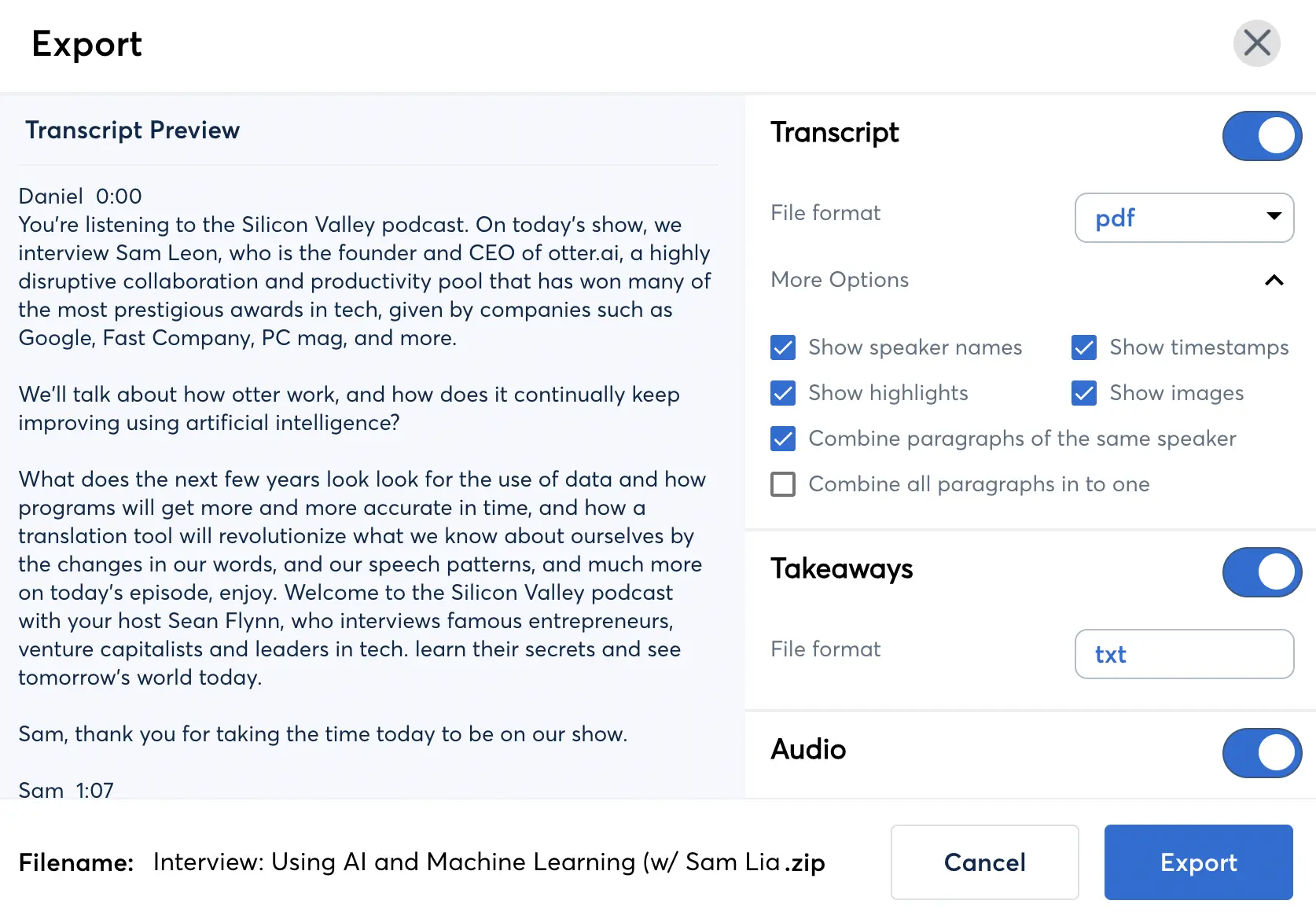Select Daniel's 0:00 timestamp in the preview
The height and width of the screenshot is (915, 1316).
click(x=119, y=196)
